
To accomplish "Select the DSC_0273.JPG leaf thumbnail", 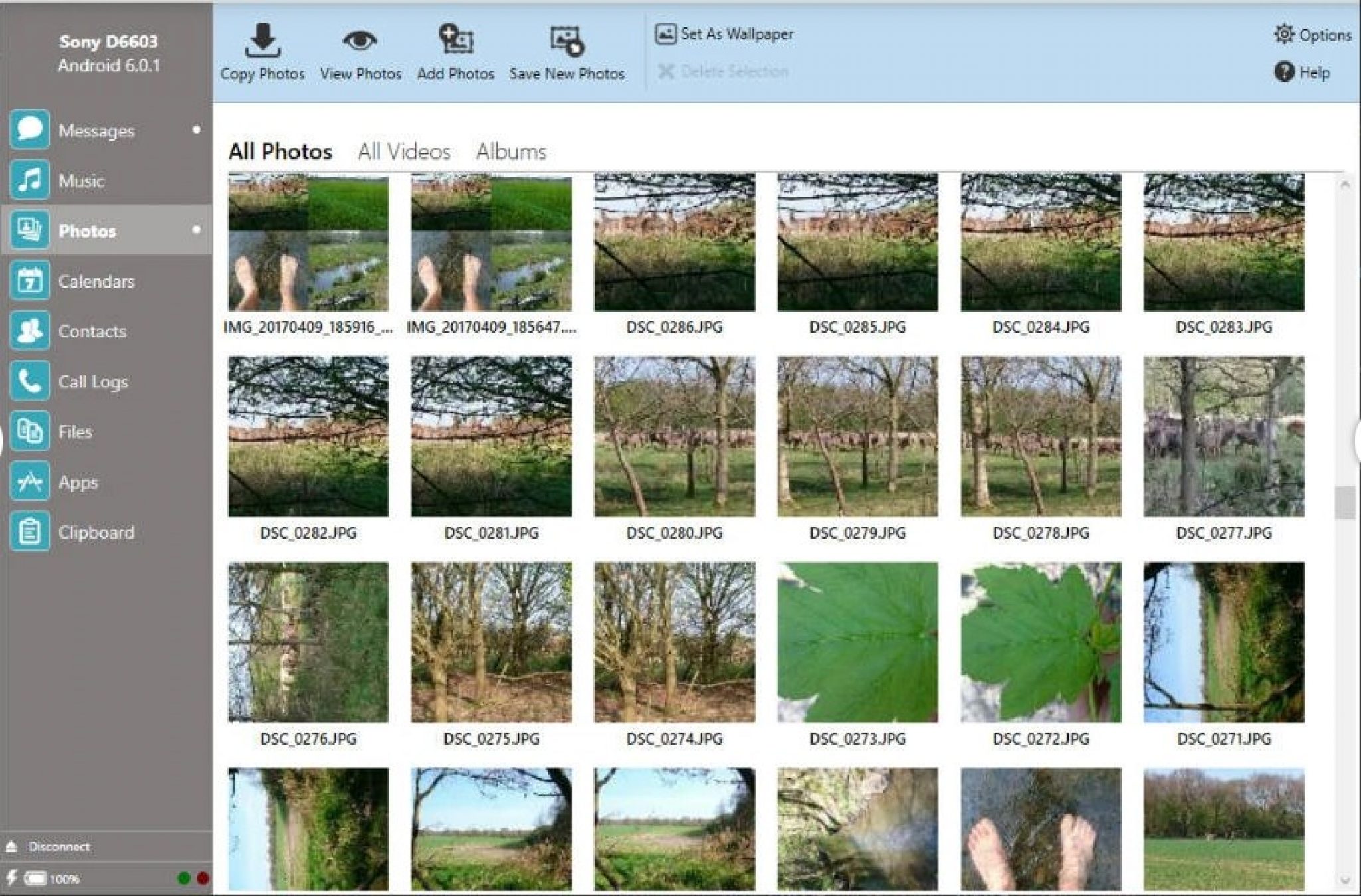I will (x=857, y=642).
